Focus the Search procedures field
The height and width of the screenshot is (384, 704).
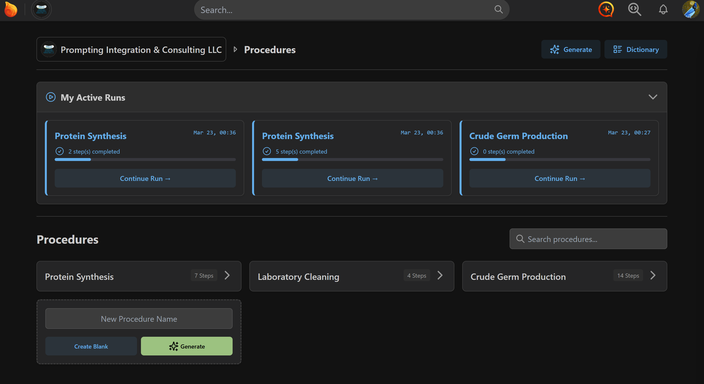588,239
